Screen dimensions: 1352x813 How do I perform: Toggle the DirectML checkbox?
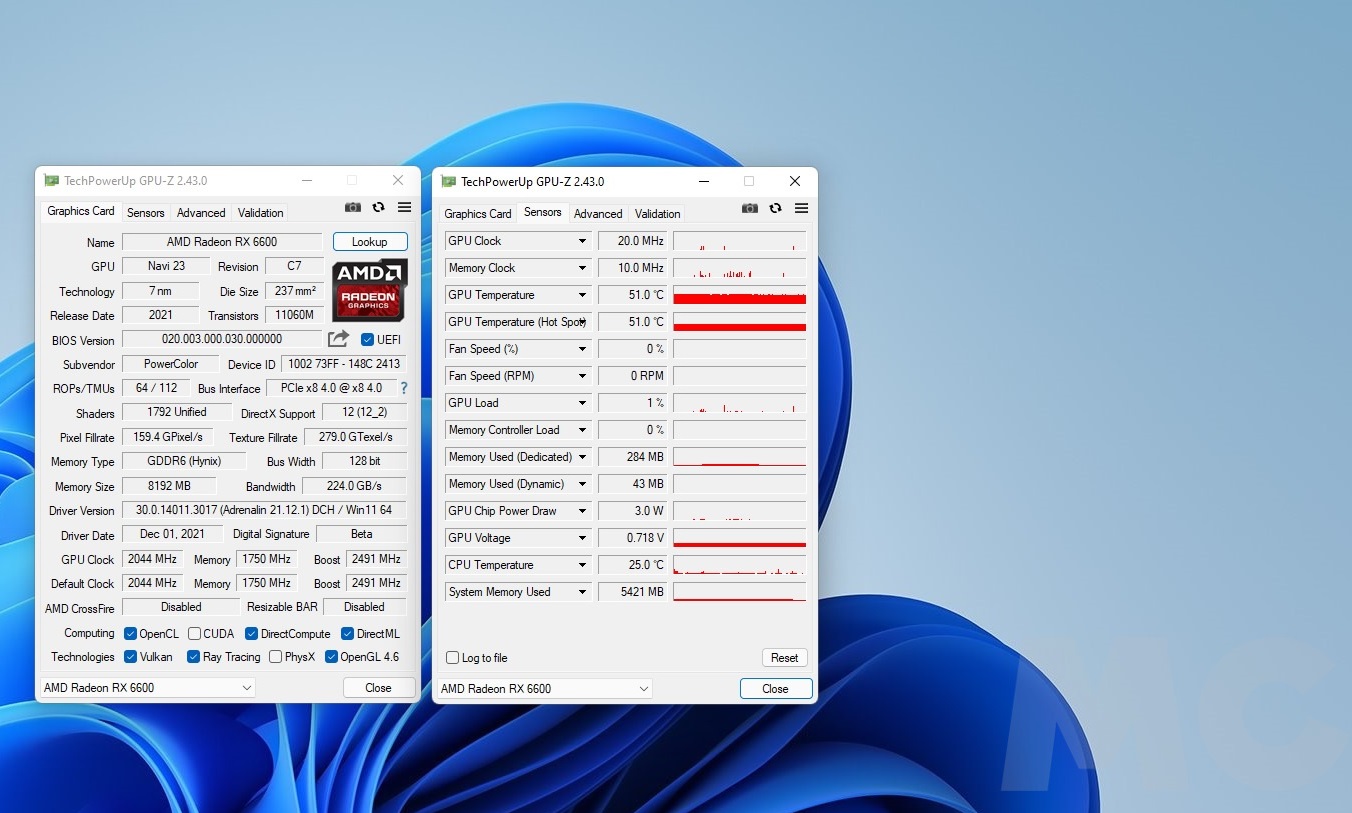point(348,633)
